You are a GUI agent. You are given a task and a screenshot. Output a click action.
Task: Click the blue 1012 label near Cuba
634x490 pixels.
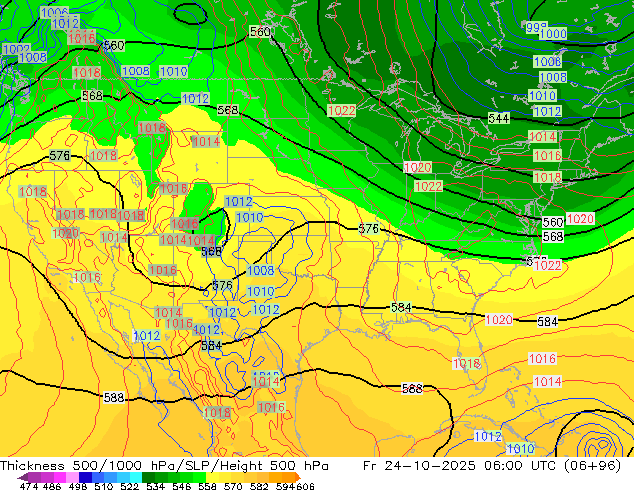[488, 437]
